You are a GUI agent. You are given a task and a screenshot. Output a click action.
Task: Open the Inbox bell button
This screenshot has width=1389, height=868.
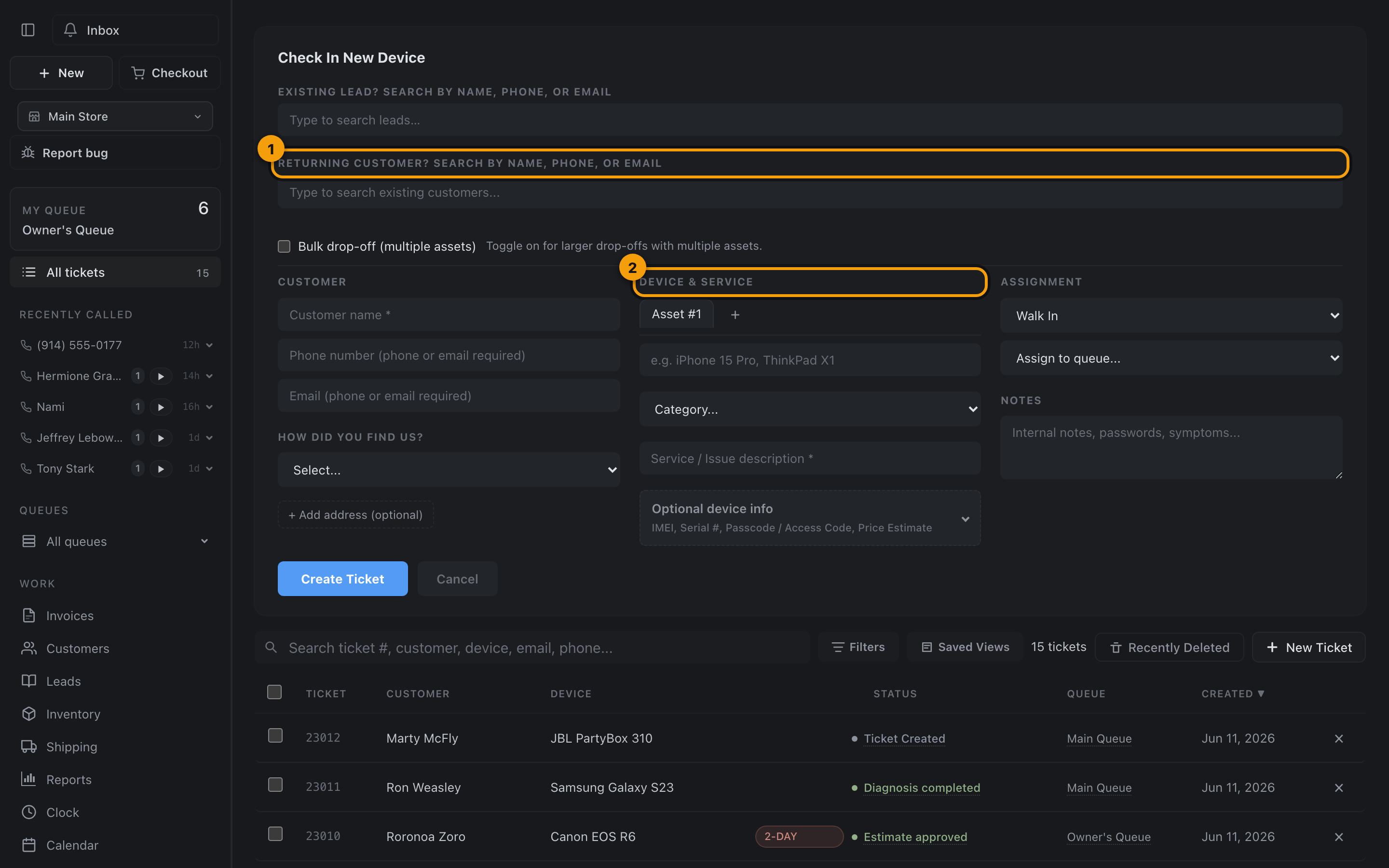pyautogui.click(x=136, y=30)
